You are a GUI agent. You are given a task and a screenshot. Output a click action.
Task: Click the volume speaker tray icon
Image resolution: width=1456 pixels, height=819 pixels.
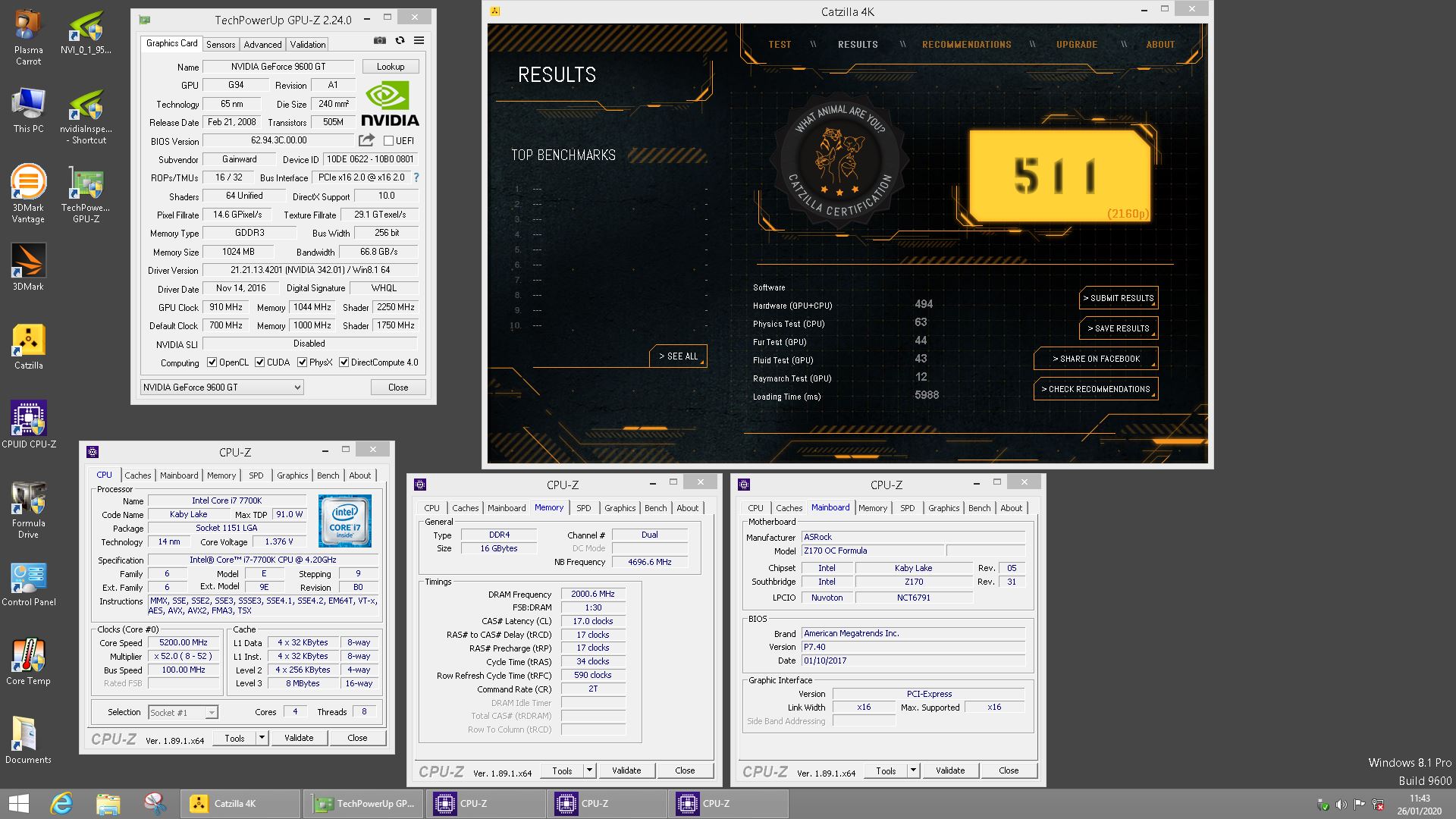point(1341,805)
